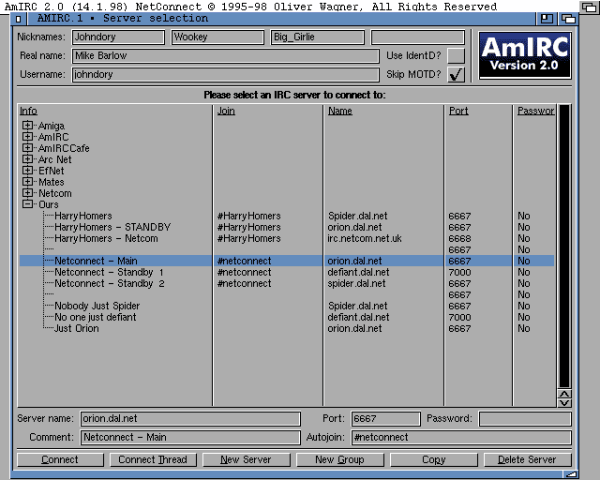Click the Port input field
The image size is (600, 480).
(386, 419)
